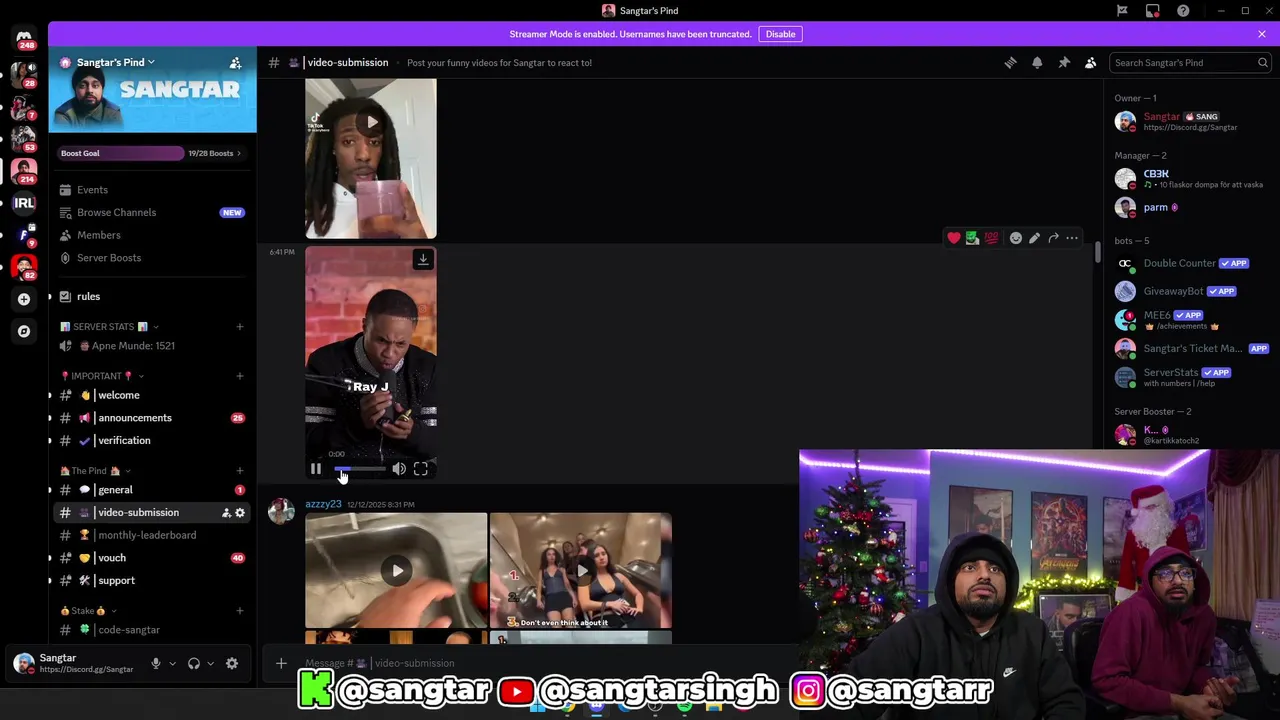Click invite people icon on server banner
The width and height of the screenshot is (1280, 720).
click(x=235, y=63)
